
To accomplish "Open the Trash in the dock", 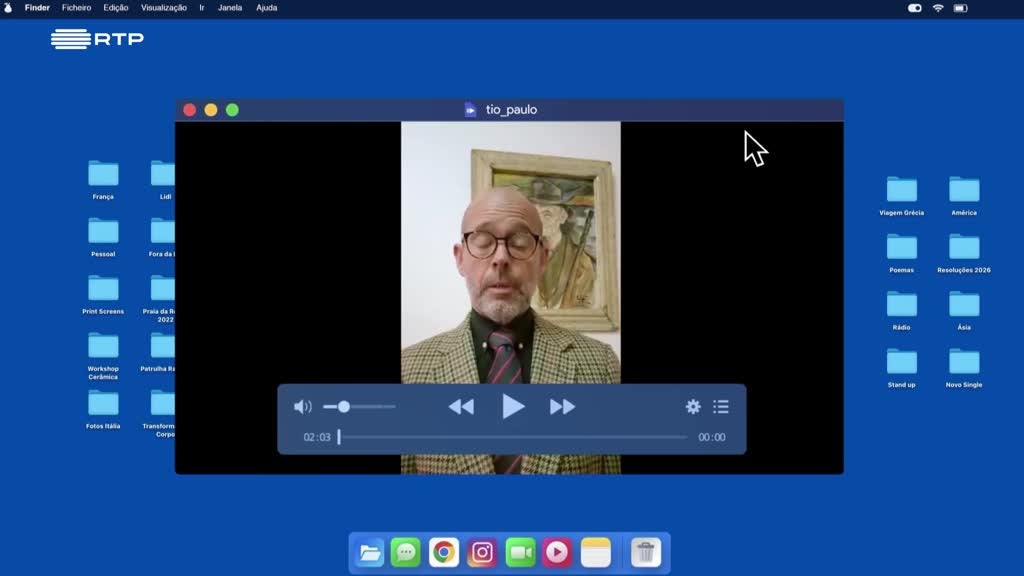I will pos(646,552).
